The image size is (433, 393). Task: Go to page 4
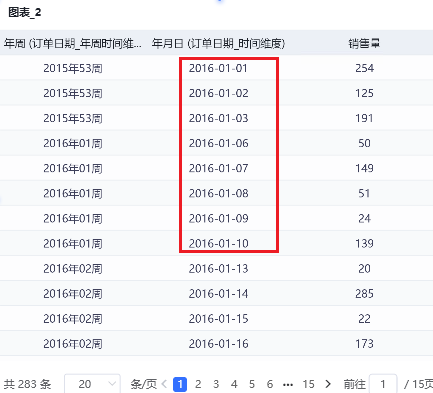[234, 384]
